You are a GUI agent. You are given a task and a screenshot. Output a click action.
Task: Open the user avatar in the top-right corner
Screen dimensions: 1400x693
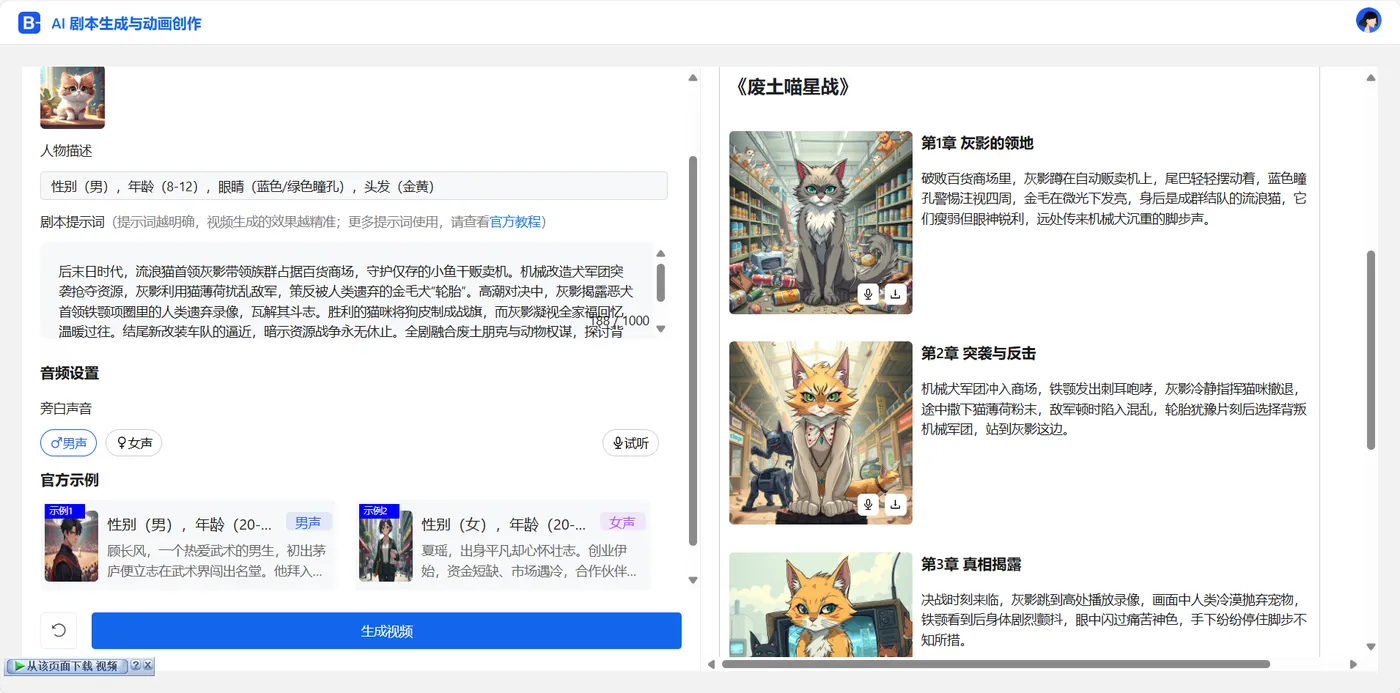click(x=1368, y=20)
